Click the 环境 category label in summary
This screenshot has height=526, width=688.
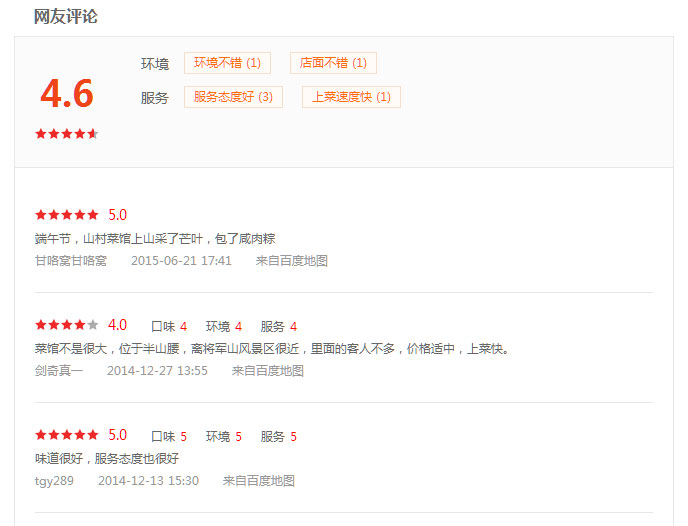click(155, 64)
